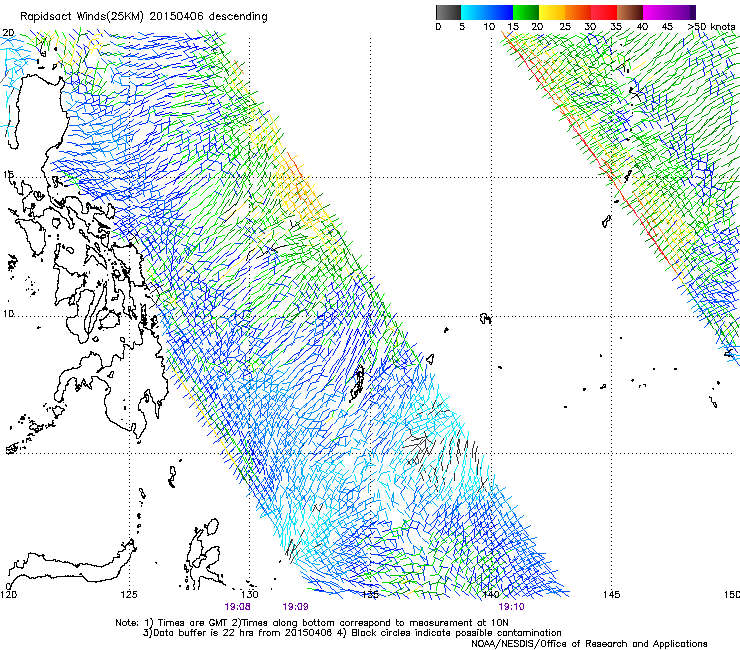740x650 pixels.
Task: Click the gray 0-5 knots legend color
Action: [448, 12]
